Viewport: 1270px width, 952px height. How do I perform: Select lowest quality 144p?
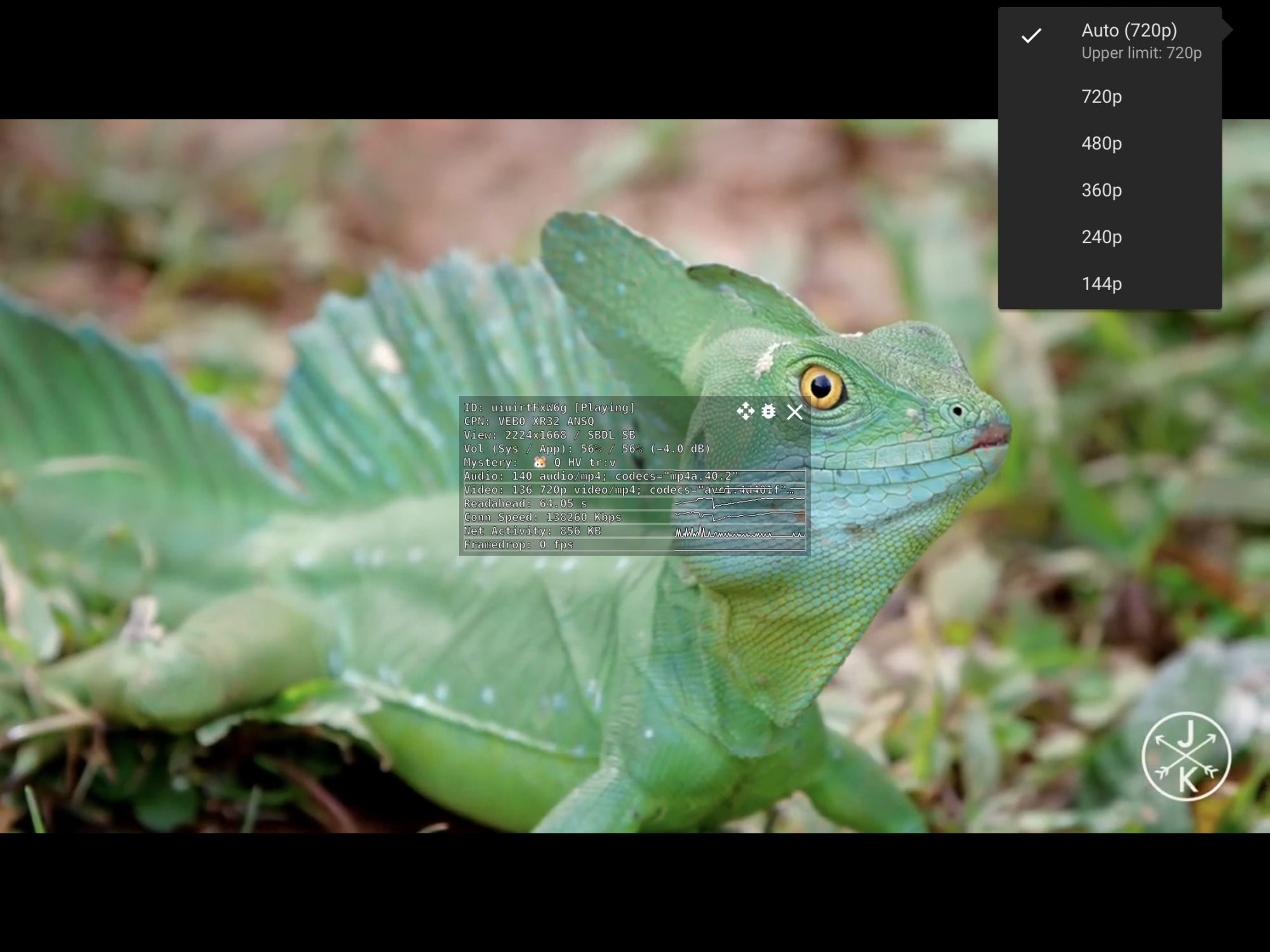(x=1101, y=284)
